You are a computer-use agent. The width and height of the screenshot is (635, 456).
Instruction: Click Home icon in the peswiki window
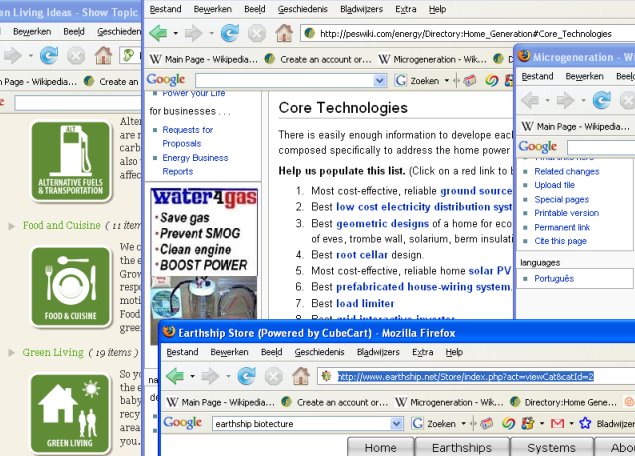(284, 33)
